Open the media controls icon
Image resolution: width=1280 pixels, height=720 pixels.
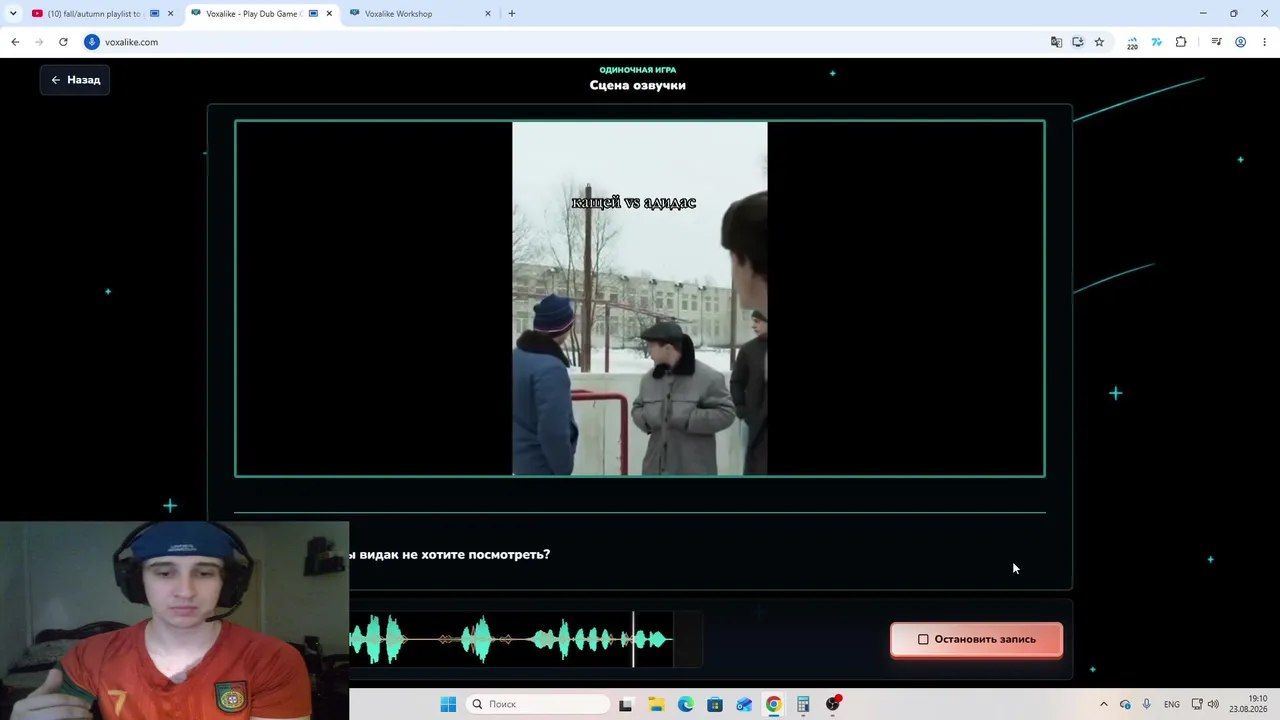click(x=1216, y=42)
